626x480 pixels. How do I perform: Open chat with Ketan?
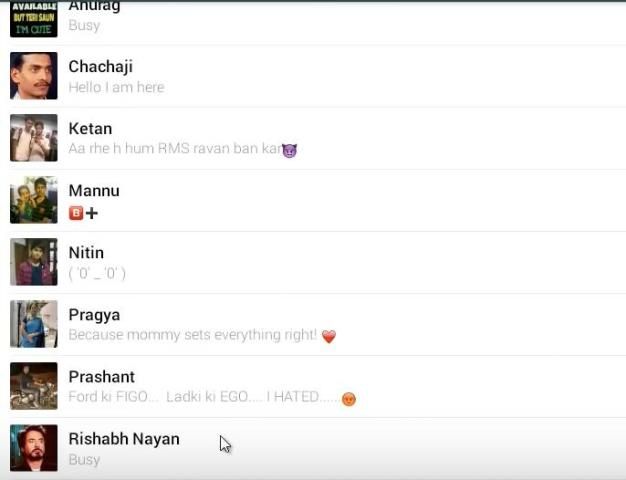pyautogui.click(x=313, y=138)
